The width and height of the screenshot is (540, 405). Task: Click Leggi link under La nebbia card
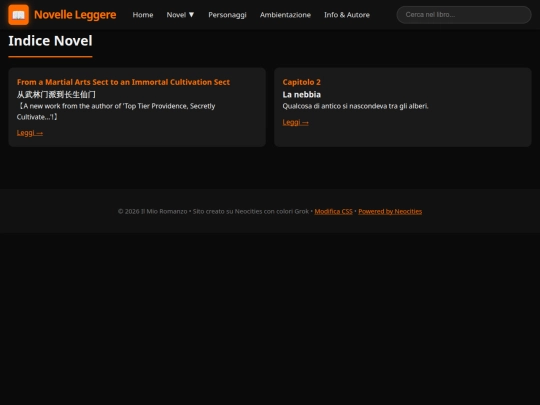pyautogui.click(x=295, y=122)
